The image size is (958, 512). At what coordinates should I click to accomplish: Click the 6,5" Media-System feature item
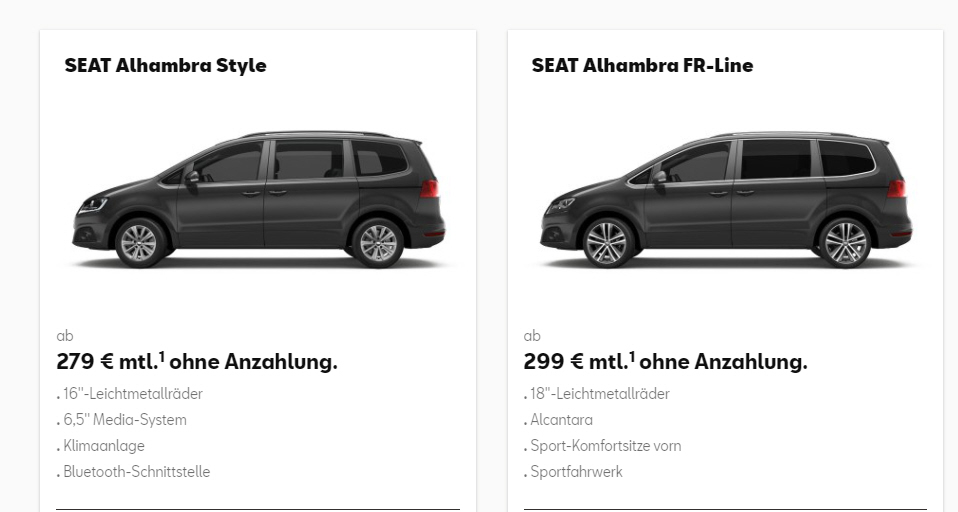pos(124,420)
